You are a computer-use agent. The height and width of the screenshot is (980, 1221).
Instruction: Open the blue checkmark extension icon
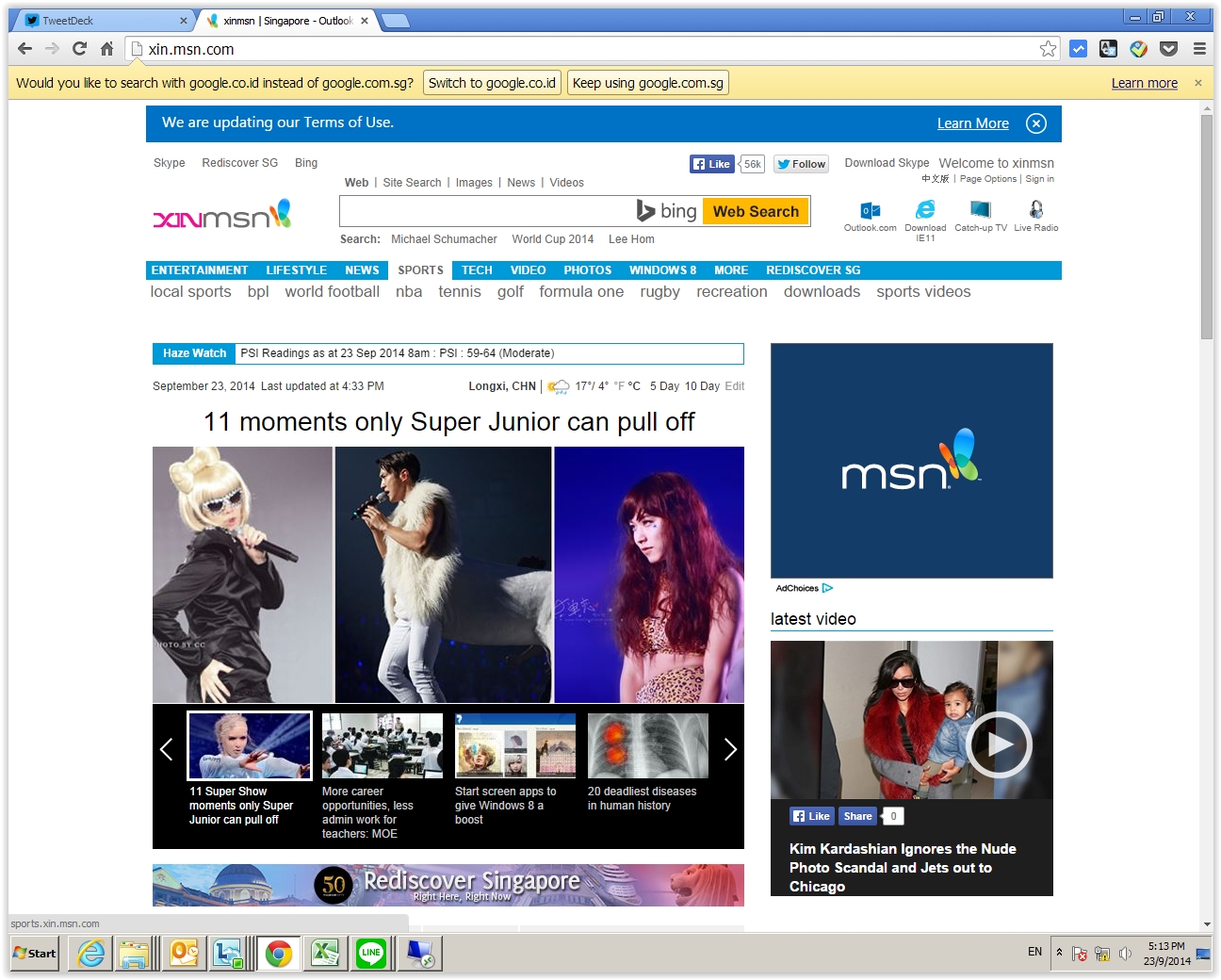[x=1079, y=49]
